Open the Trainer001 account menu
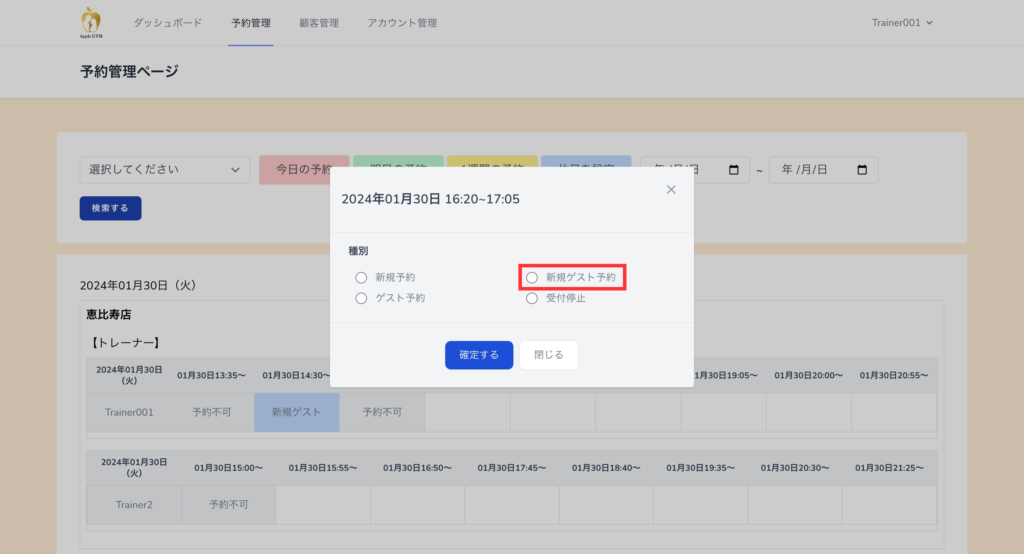Screen dimensions: 1024x554 902,23
